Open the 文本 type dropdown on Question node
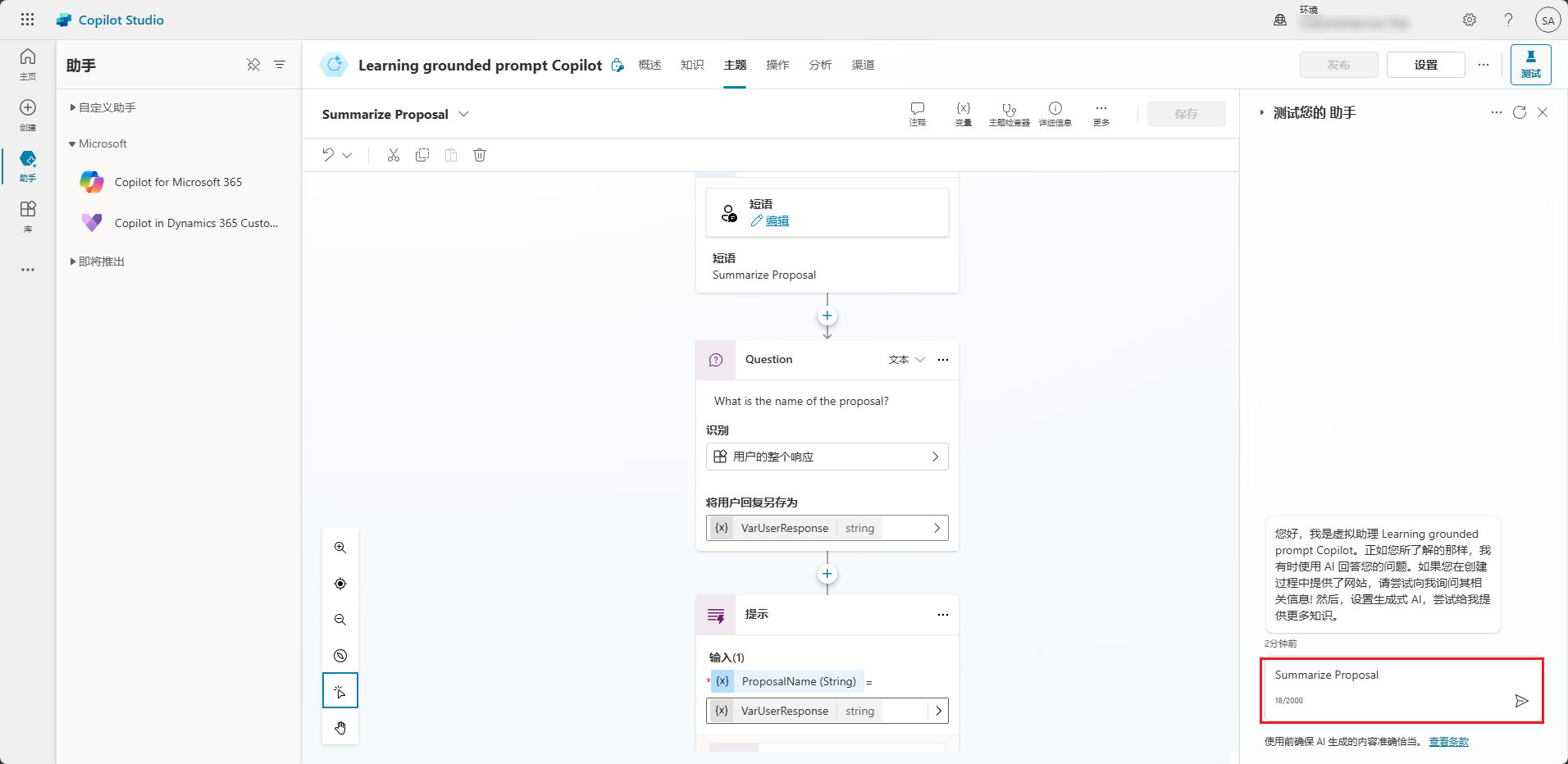Image resolution: width=1568 pixels, height=764 pixels. [x=907, y=360]
